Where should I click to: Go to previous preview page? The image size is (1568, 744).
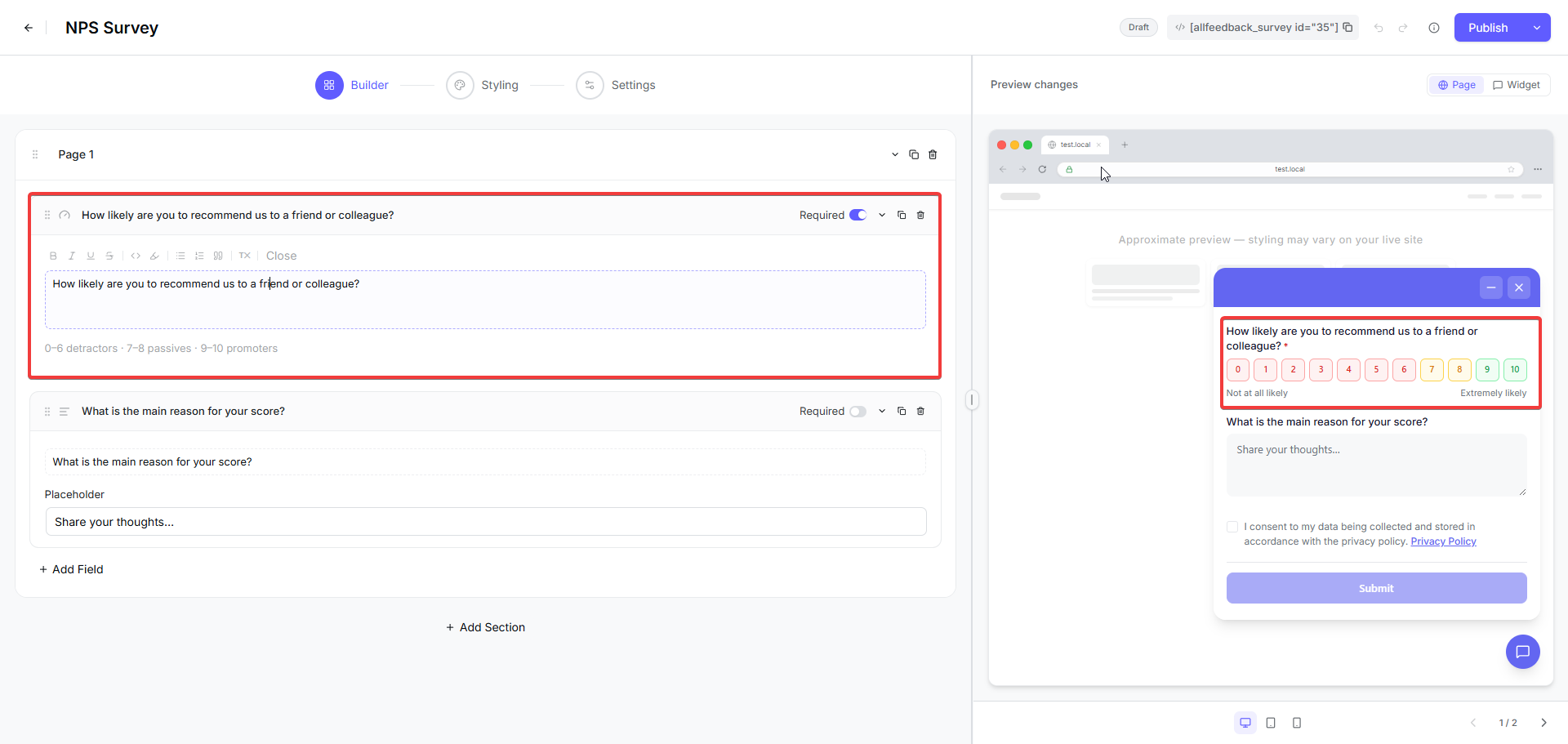point(1473,723)
